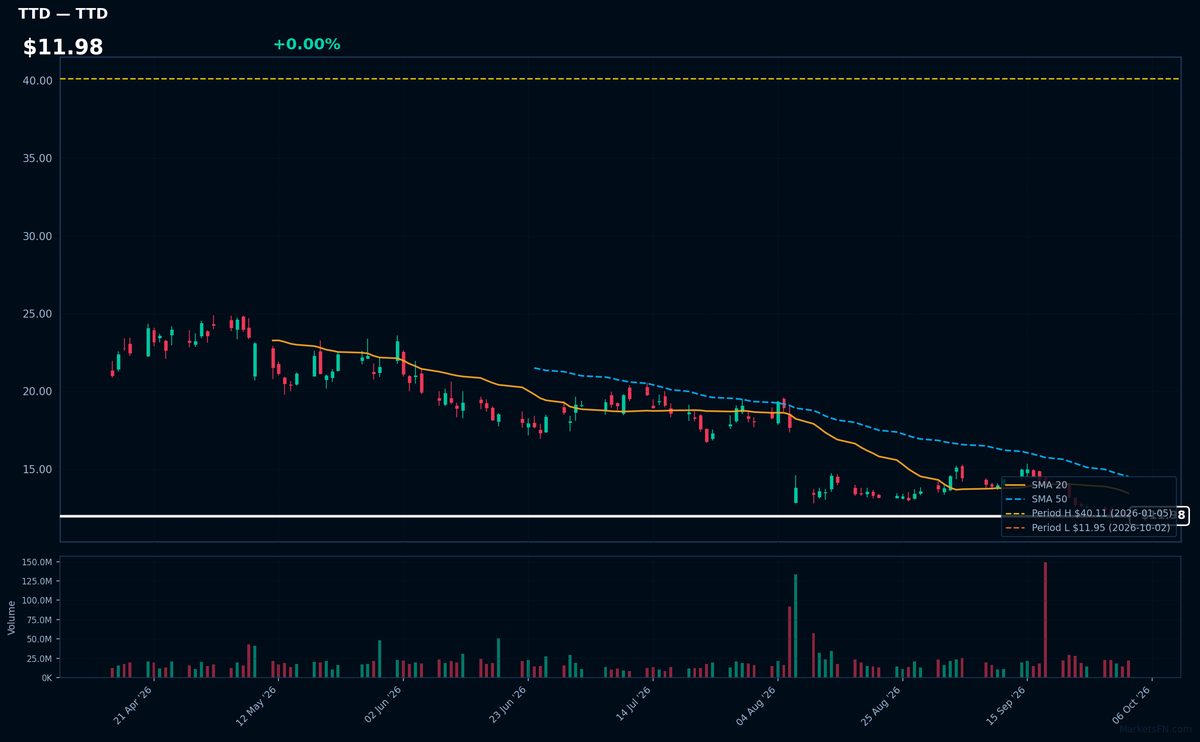This screenshot has height=742, width=1200.
Task: Click the 04 Aug '26 date label
Action: point(756,704)
